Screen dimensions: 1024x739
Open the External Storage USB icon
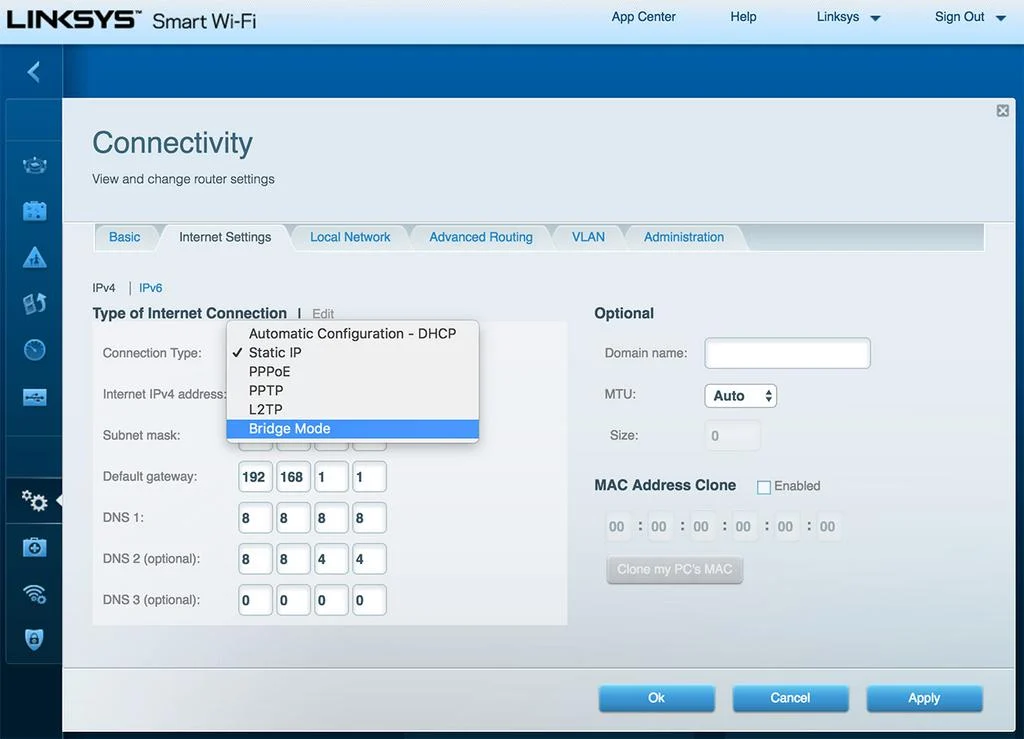[35, 396]
